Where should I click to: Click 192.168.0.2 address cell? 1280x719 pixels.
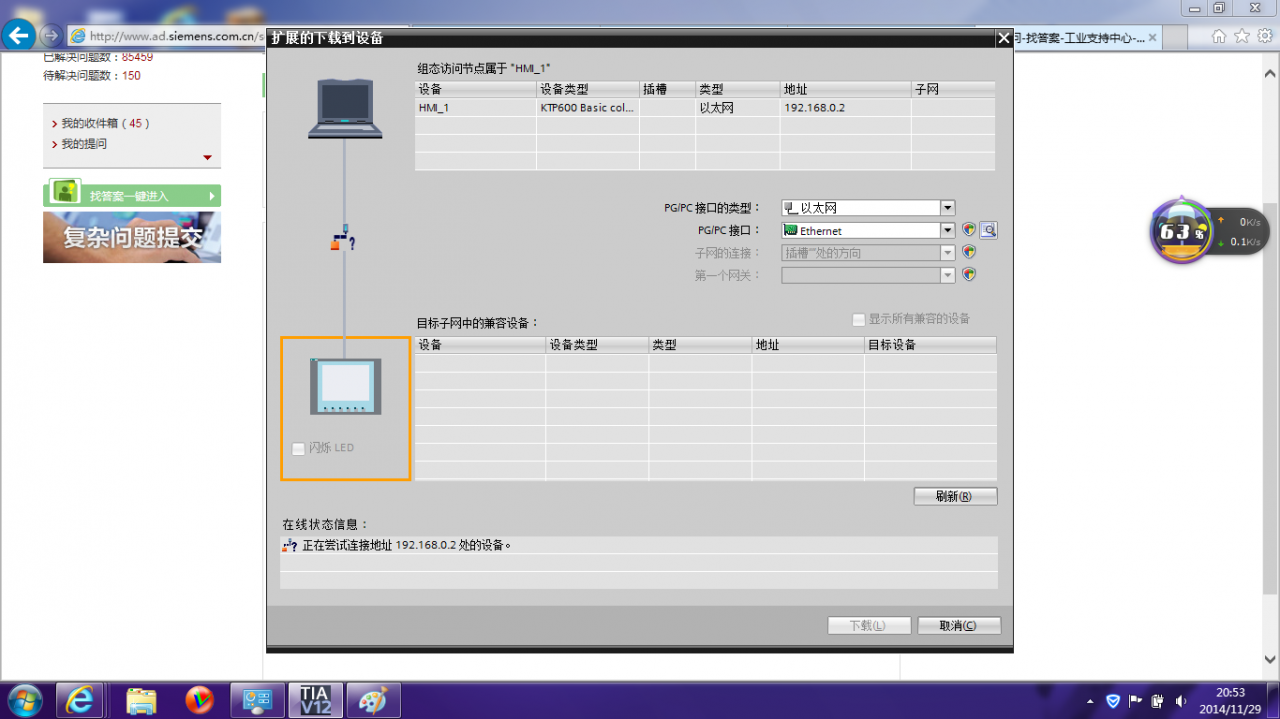845,107
